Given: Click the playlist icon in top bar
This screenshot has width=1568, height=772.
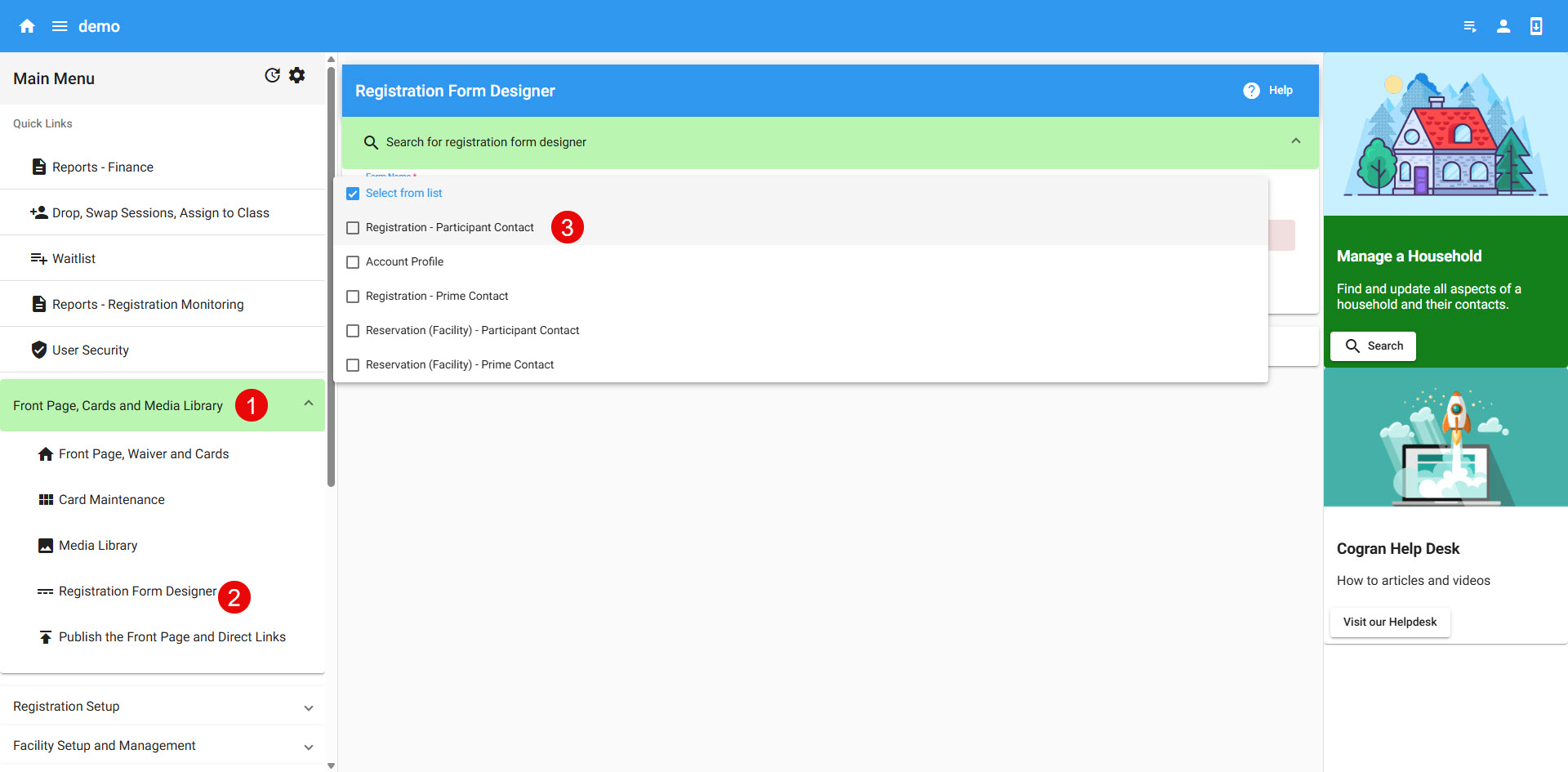Looking at the screenshot, I should (1470, 26).
